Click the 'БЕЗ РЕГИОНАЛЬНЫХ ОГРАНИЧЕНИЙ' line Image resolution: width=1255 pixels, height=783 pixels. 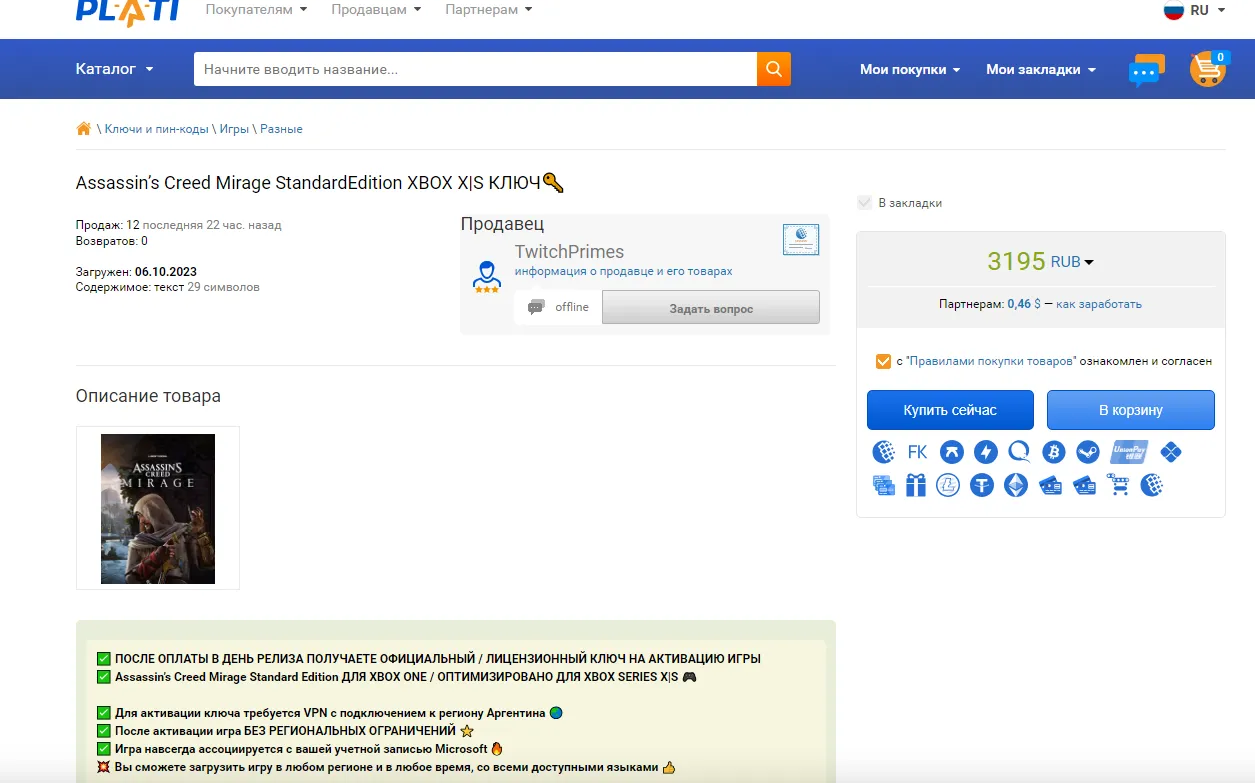tap(285, 731)
